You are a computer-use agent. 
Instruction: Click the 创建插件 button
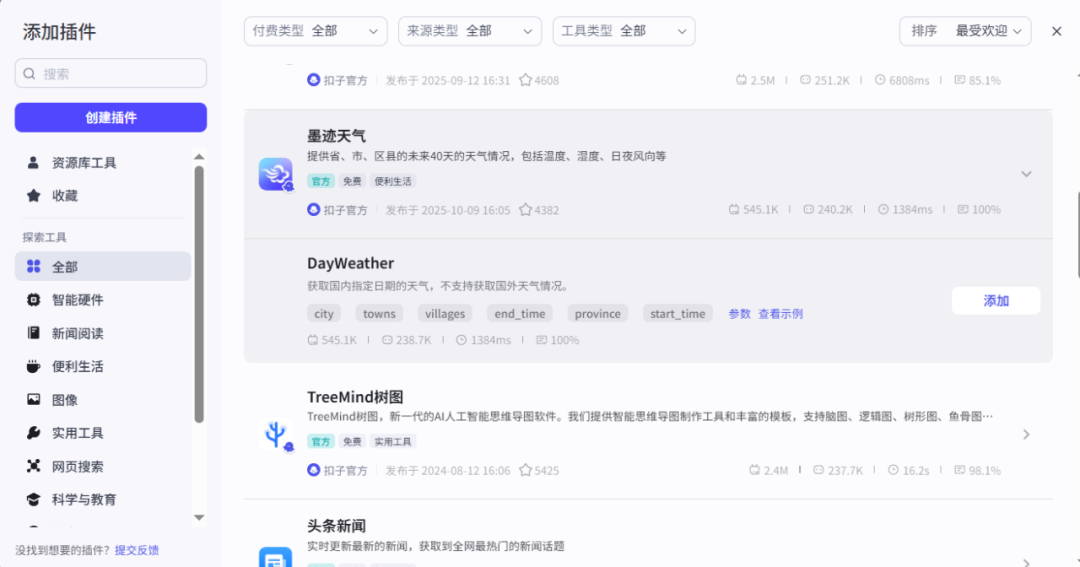point(110,117)
